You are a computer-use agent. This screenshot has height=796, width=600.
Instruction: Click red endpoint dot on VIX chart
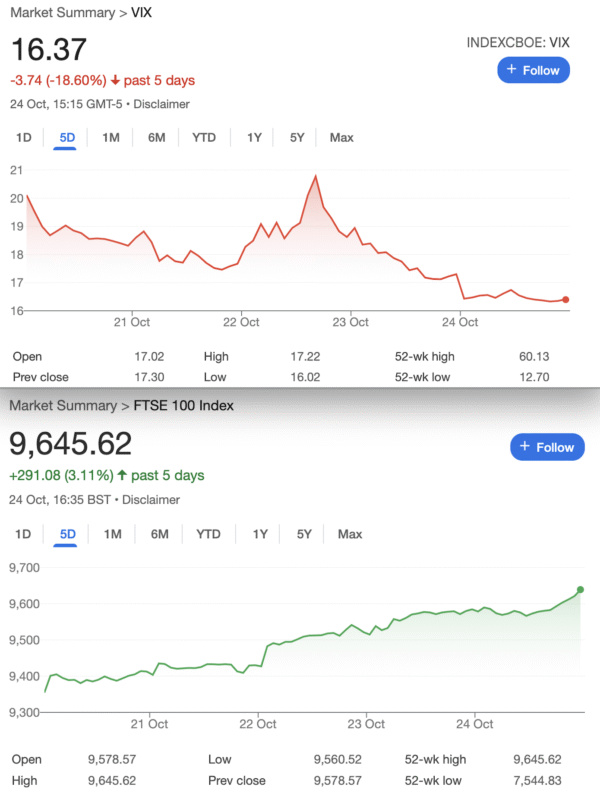point(566,299)
